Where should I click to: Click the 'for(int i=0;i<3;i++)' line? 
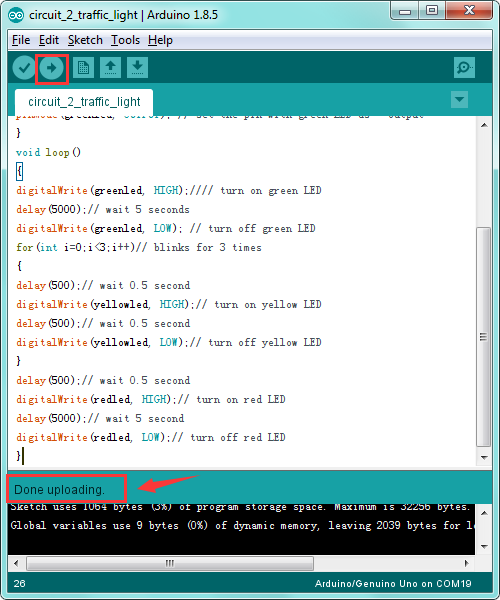tap(139, 247)
